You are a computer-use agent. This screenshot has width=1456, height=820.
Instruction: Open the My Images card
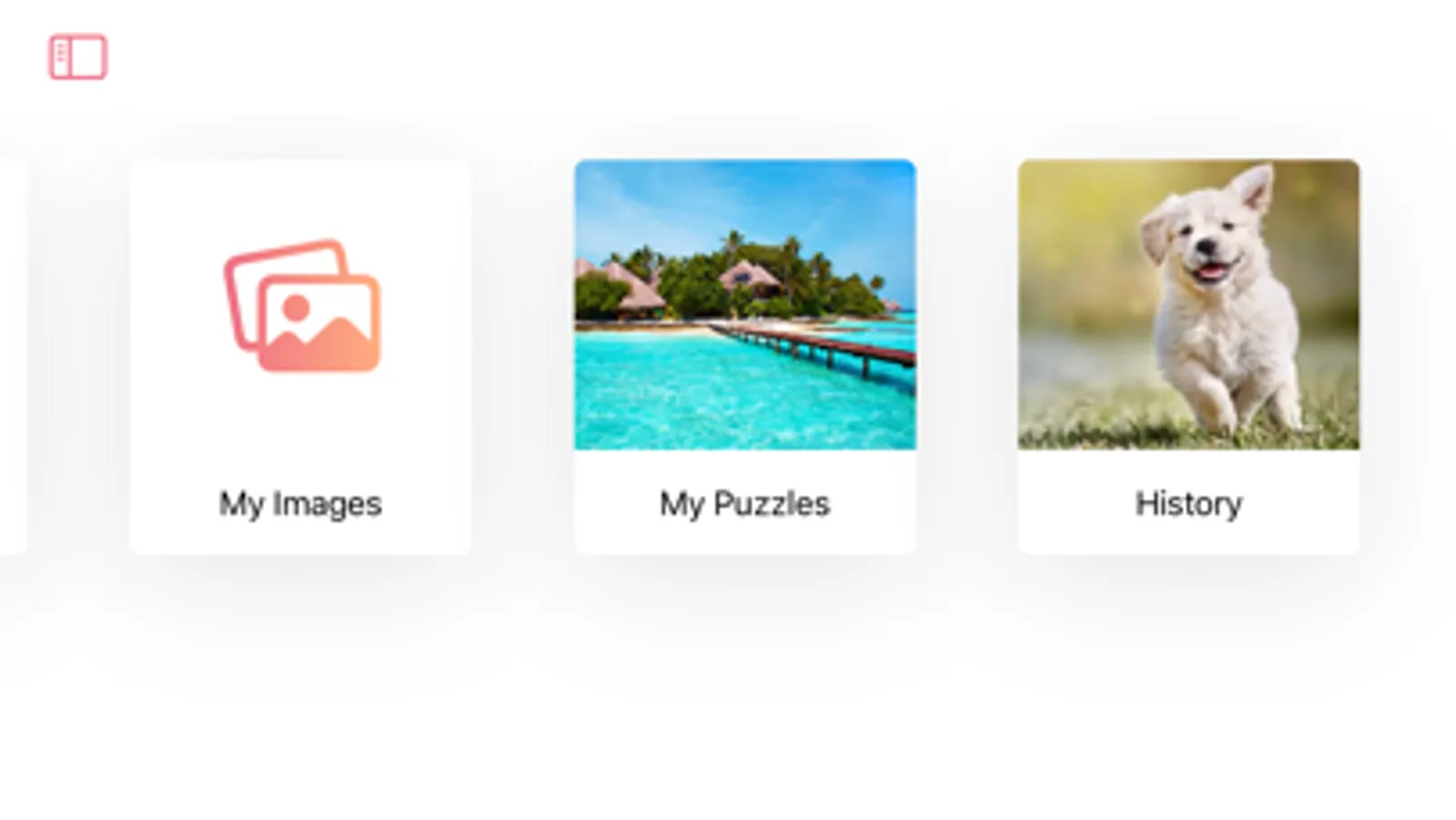pyautogui.click(x=300, y=356)
